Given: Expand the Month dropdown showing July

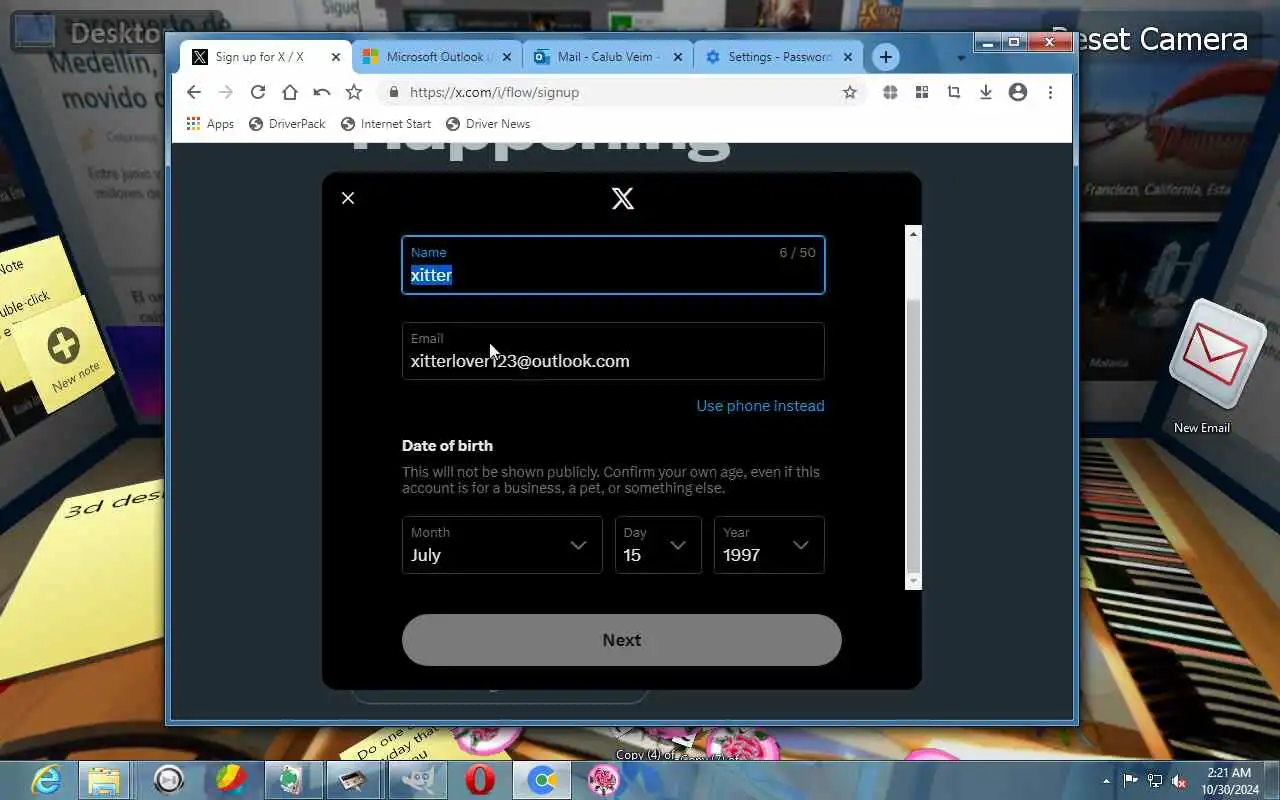Looking at the screenshot, I should pyautogui.click(x=502, y=545).
